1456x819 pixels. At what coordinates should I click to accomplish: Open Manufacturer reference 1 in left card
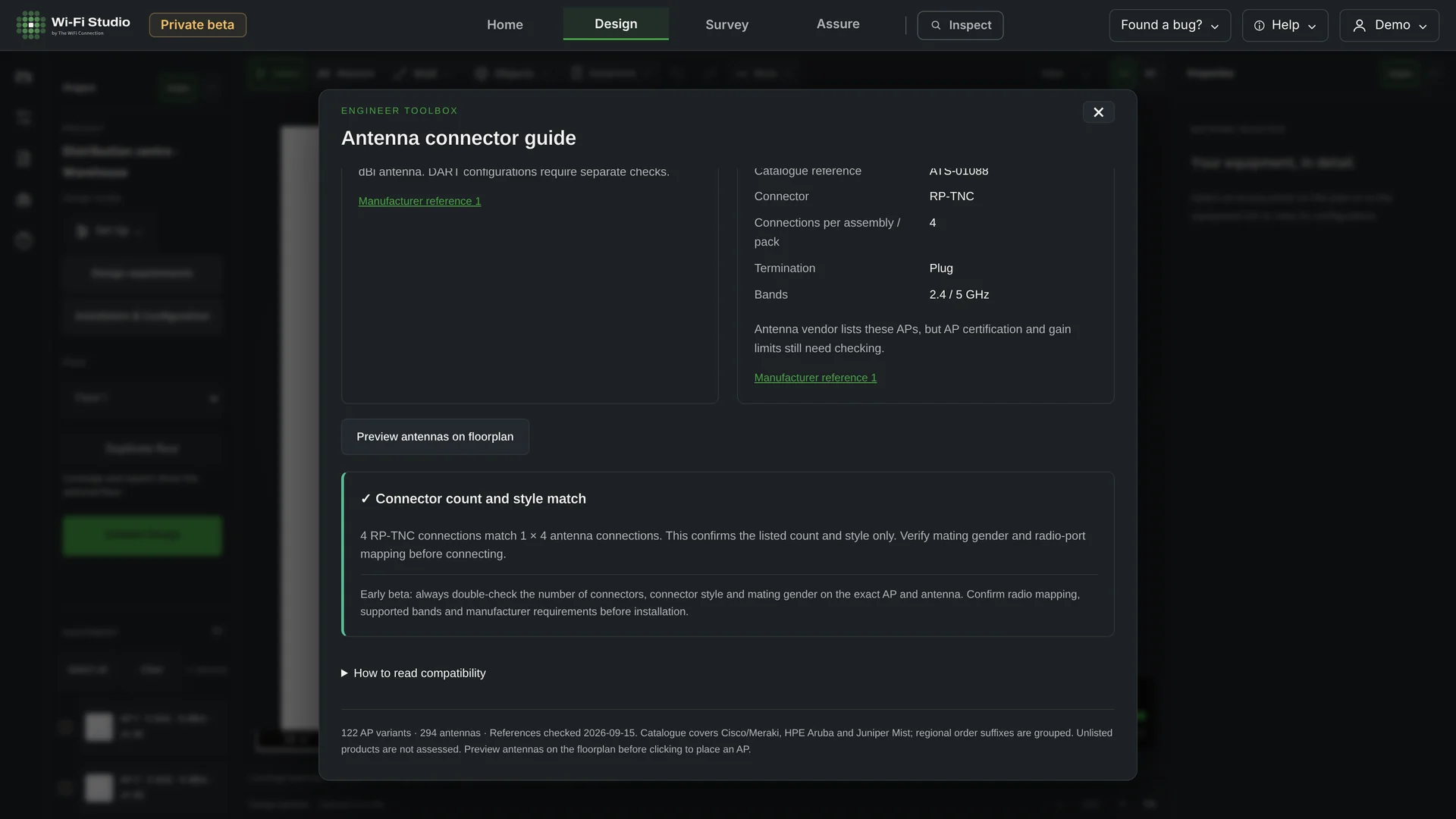click(419, 201)
